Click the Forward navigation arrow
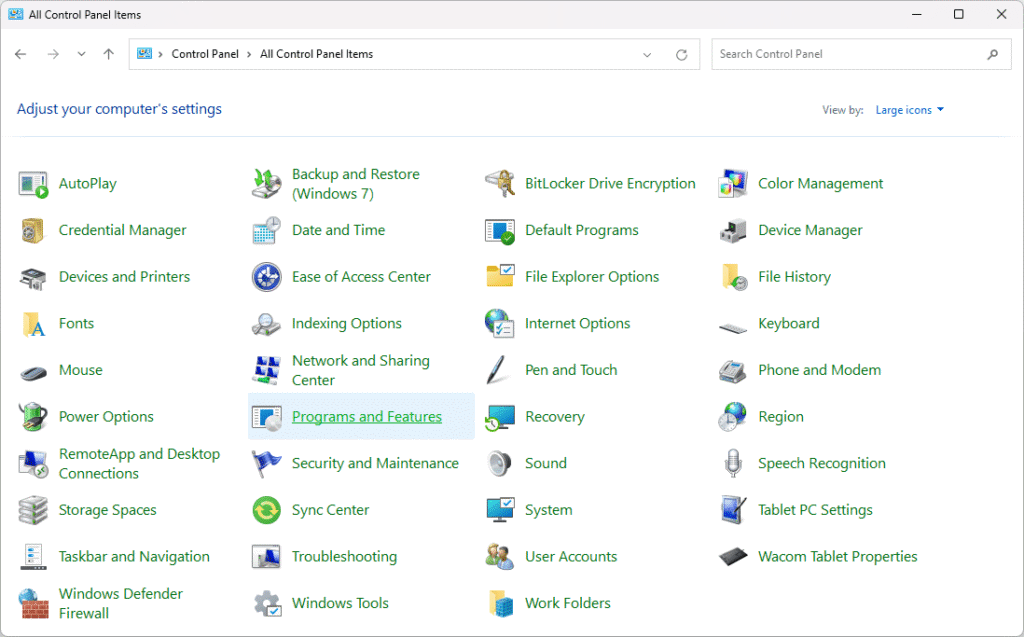This screenshot has width=1024, height=637. [53, 54]
